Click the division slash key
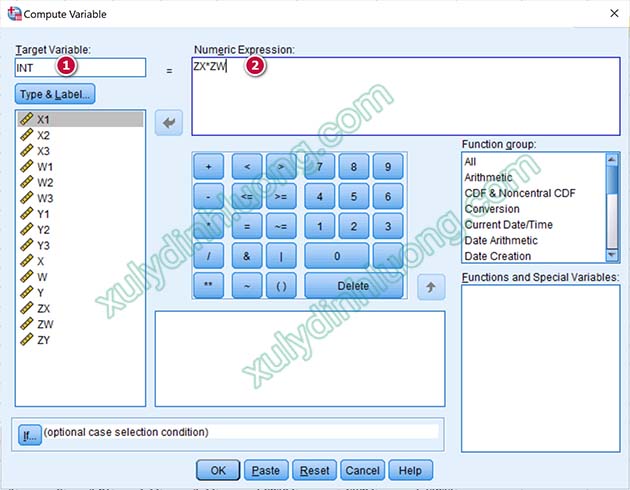 (209, 255)
